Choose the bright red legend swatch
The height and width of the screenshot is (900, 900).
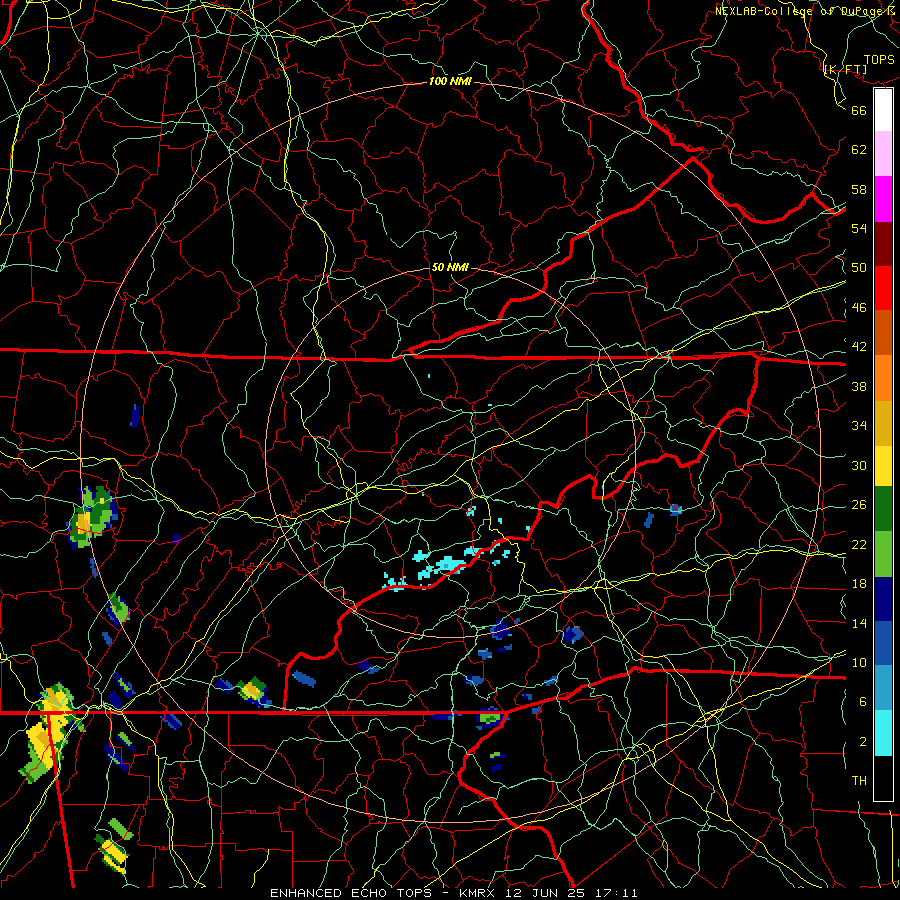pyautogui.click(x=883, y=288)
